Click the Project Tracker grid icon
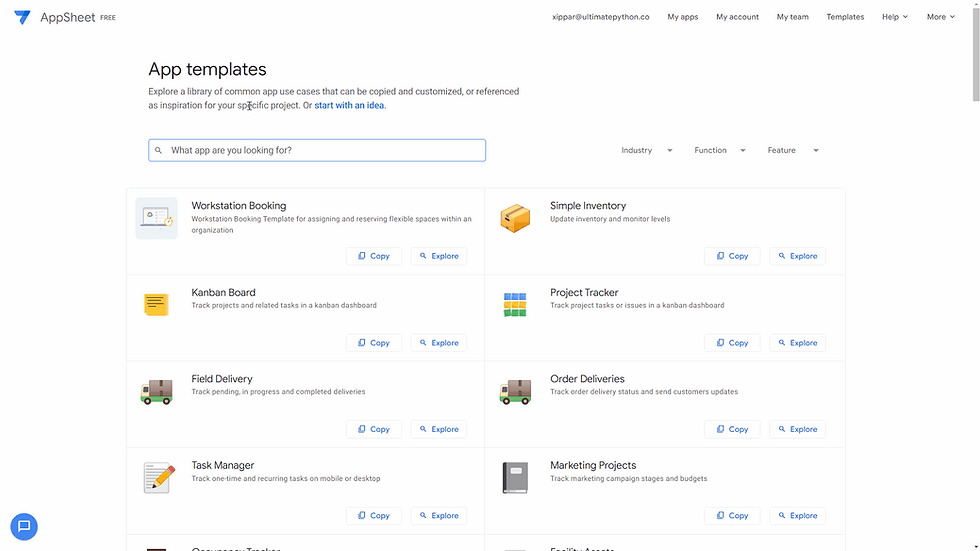This screenshot has height=551, width=980. [x=515, y=304]
